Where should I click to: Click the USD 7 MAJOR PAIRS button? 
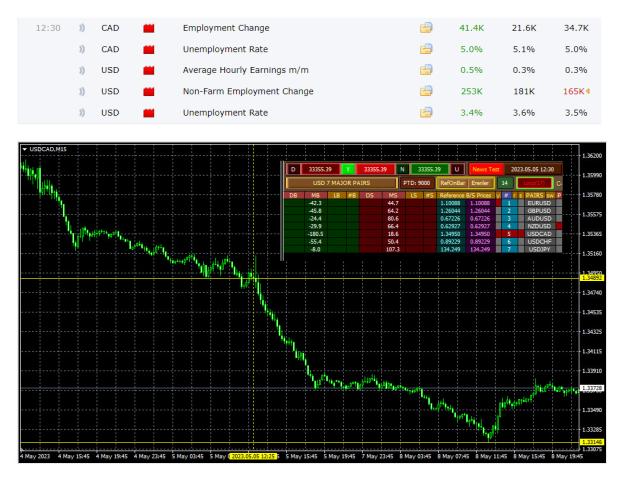tap(342, 183)
